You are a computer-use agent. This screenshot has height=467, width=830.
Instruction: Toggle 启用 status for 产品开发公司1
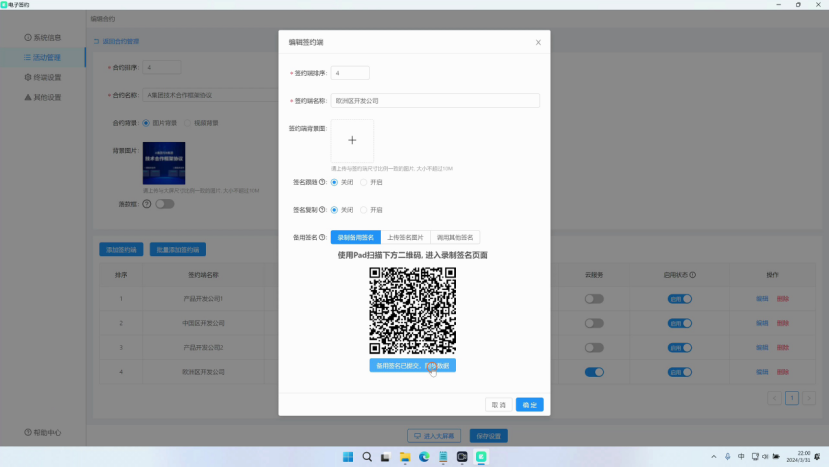(x=680, y=299)
